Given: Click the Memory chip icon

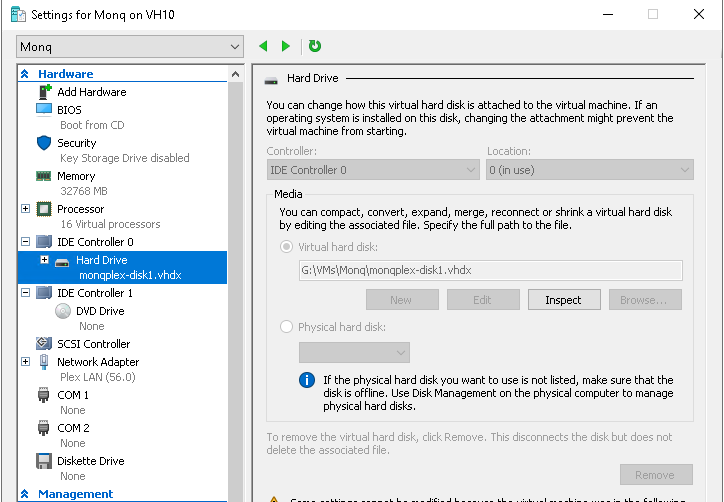Looking at the screenshot, I should click(43, 176).
